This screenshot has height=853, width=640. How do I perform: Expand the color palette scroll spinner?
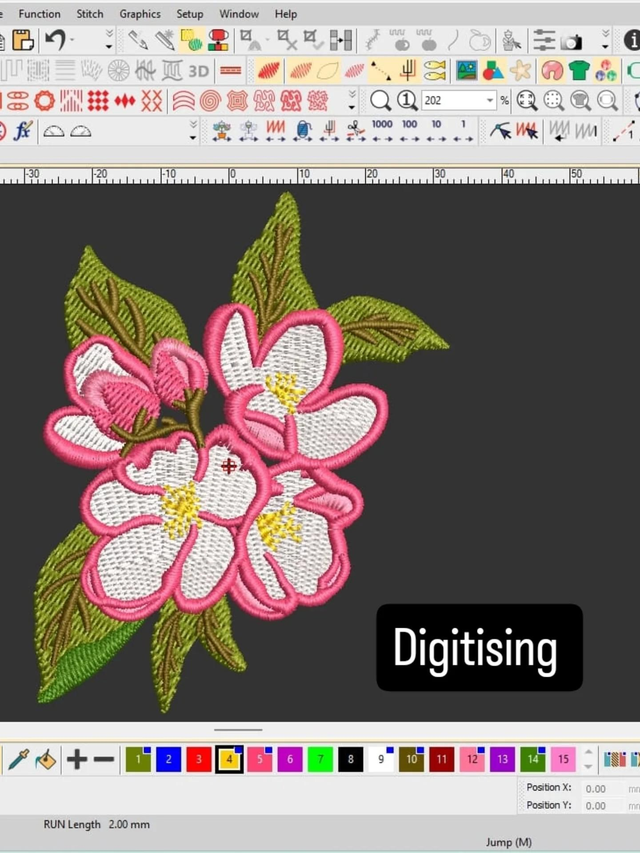coord(587,760)
